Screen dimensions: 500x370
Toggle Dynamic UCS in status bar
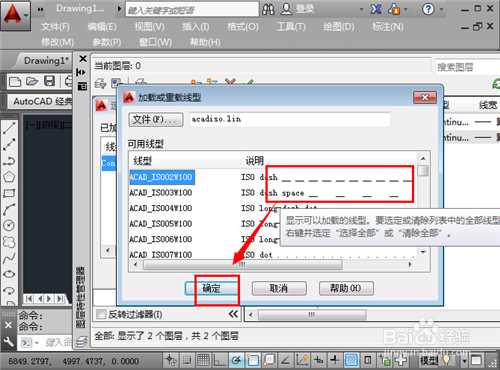pos(302,360)
